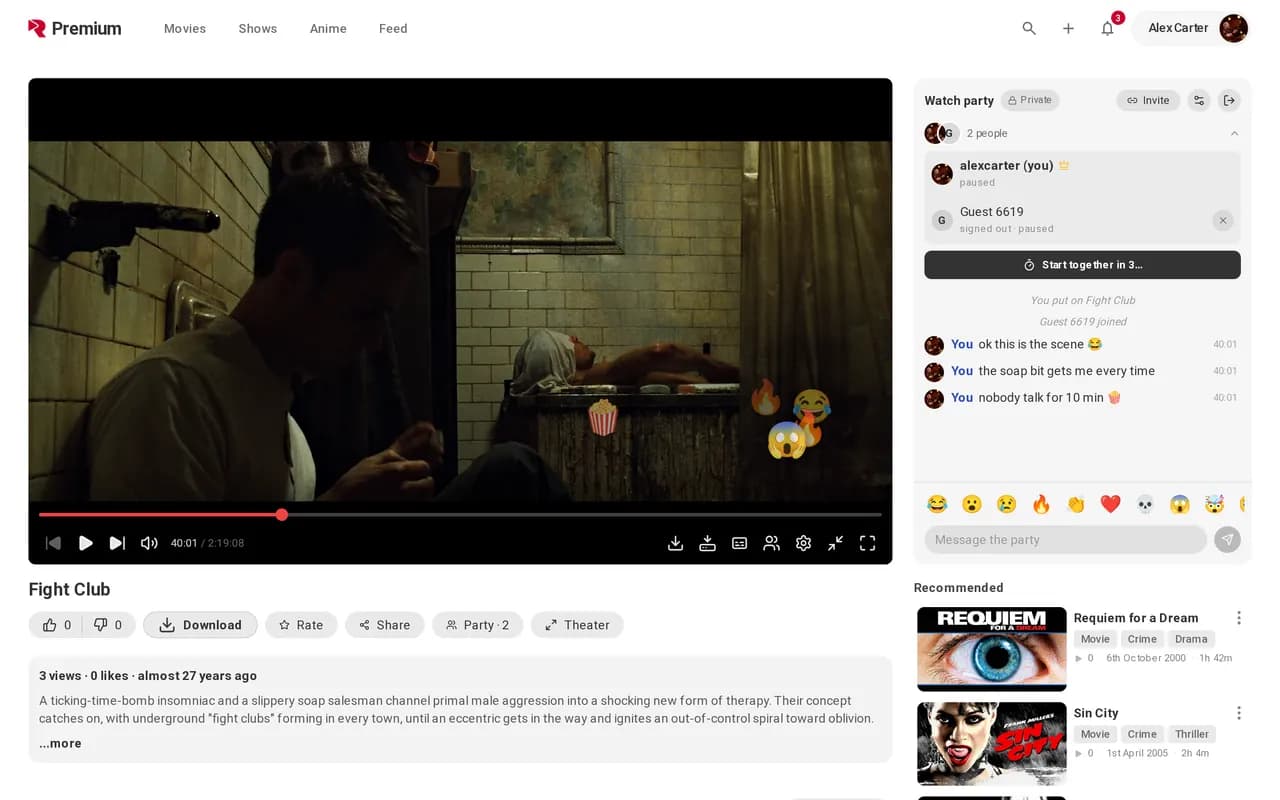Toggle the Private party badge
The height and width of the screenshot is (800, 1280).
(1030, 100)
